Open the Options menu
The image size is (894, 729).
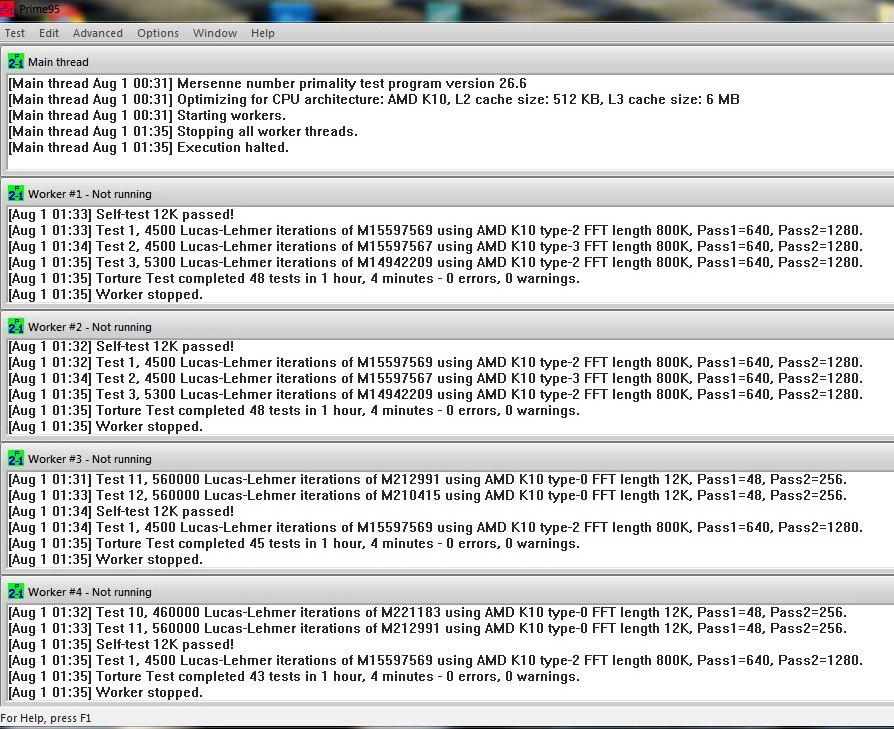pyautogui.click(x=158, y=33)
